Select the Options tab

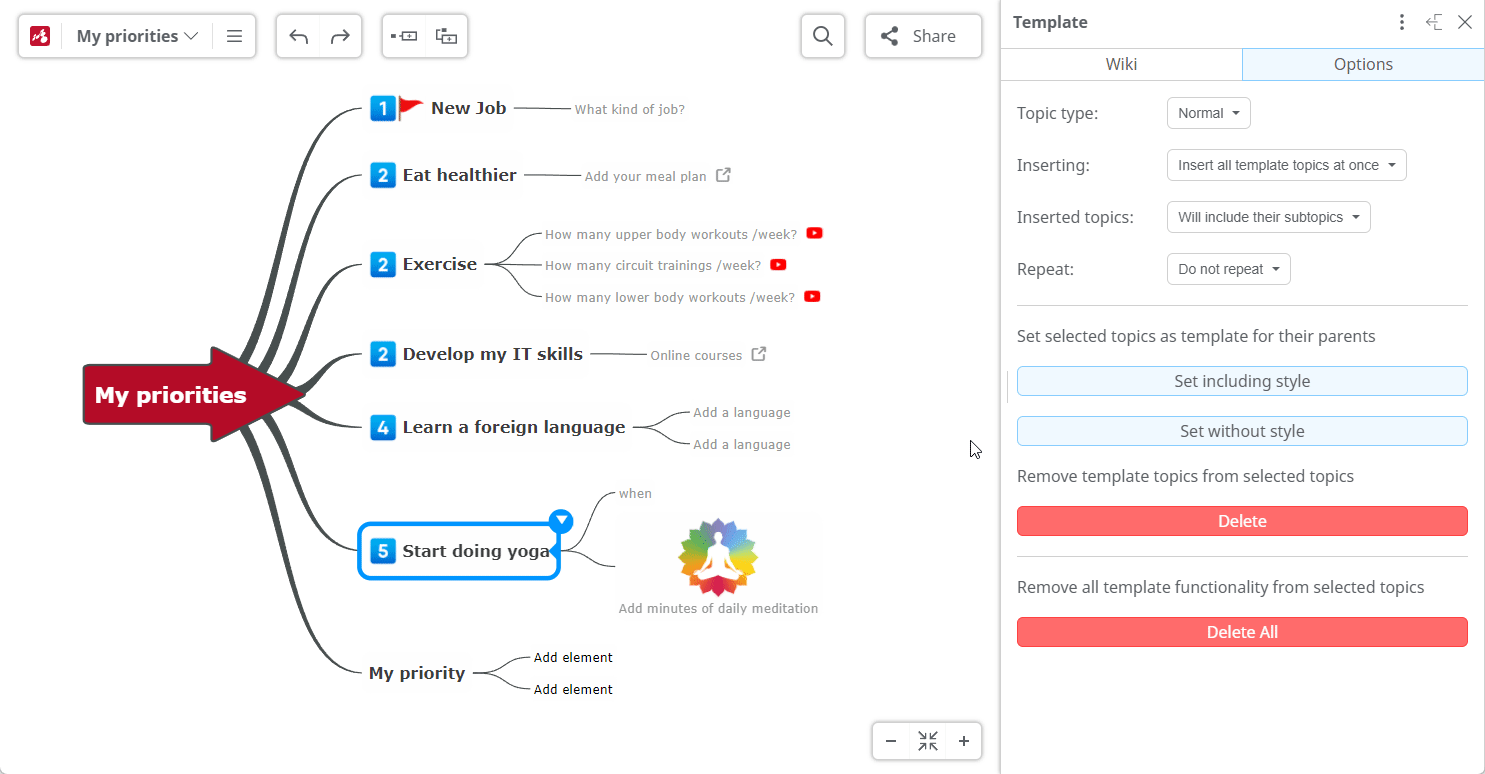click(1363, 64)
